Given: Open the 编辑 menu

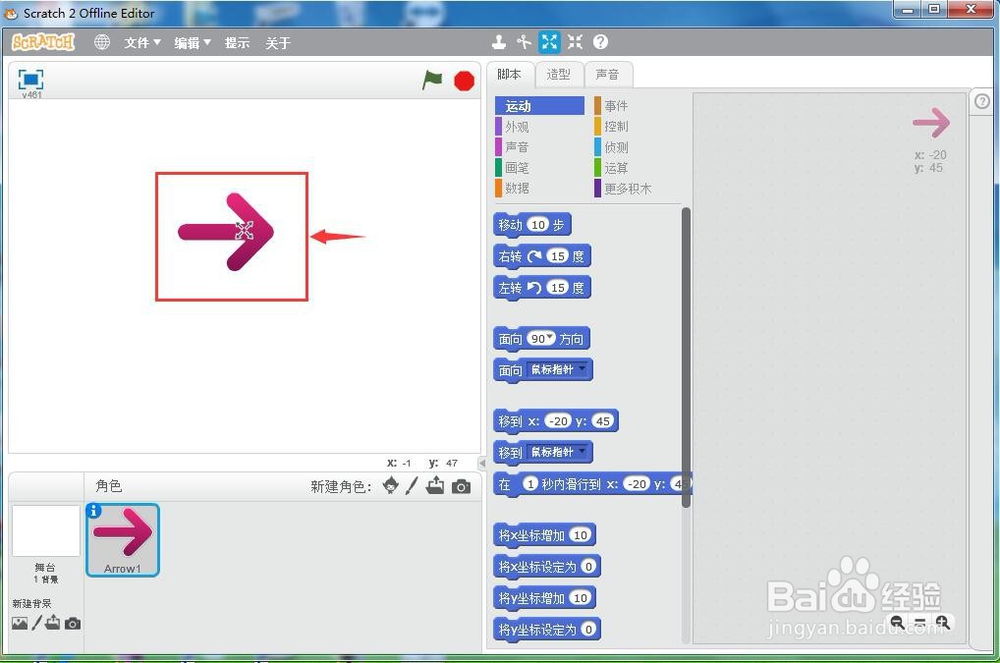Looking at the screenshot, I should pos(192,43).
